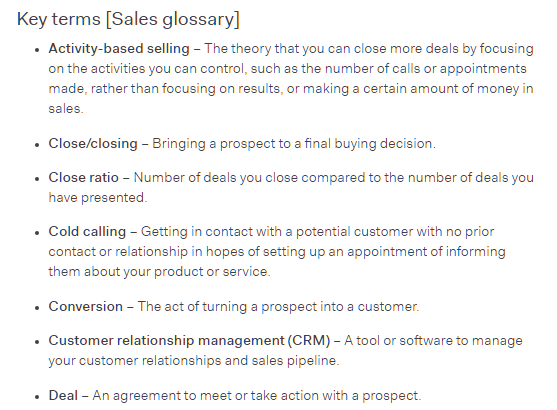
Task: Click the words 'have presented' under Close ratio
Action: [x=98, y=198]
